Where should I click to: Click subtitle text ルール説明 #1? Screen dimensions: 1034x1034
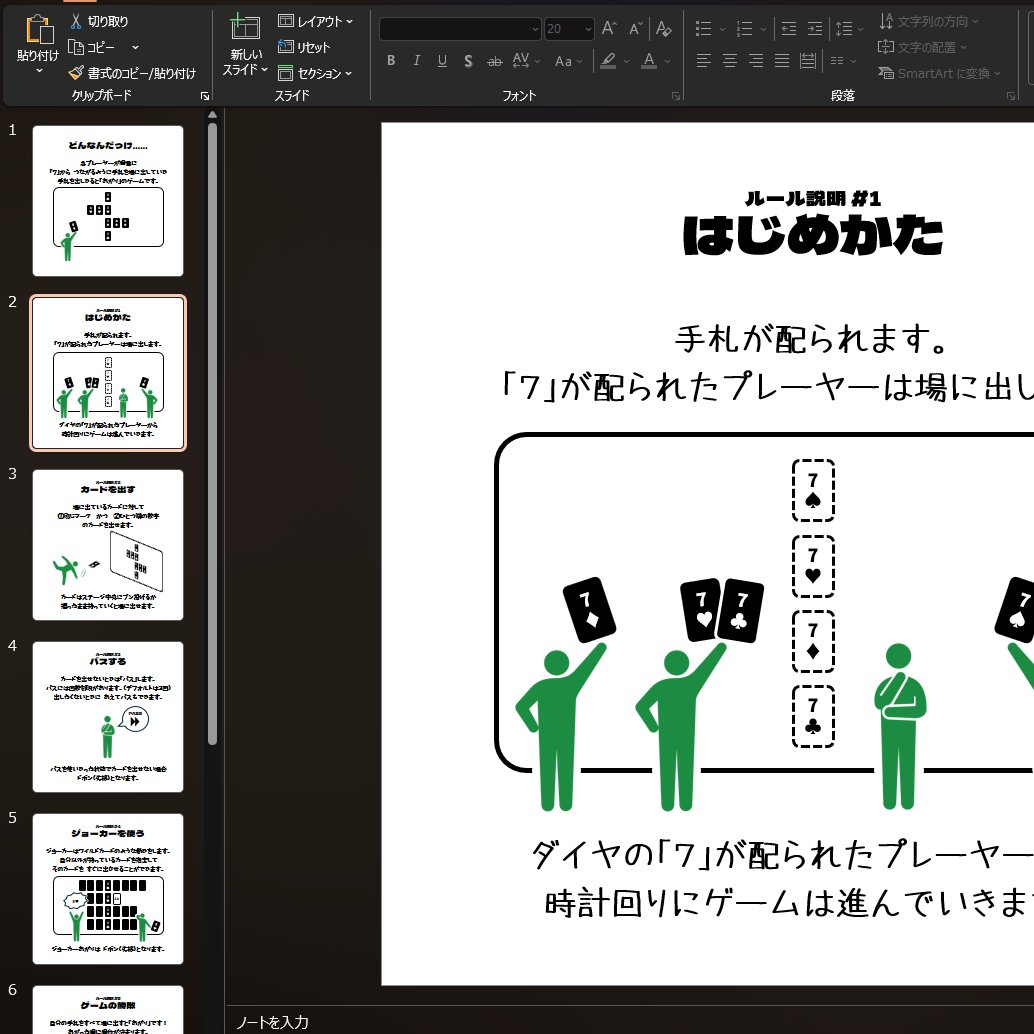(x=812, y=198)
